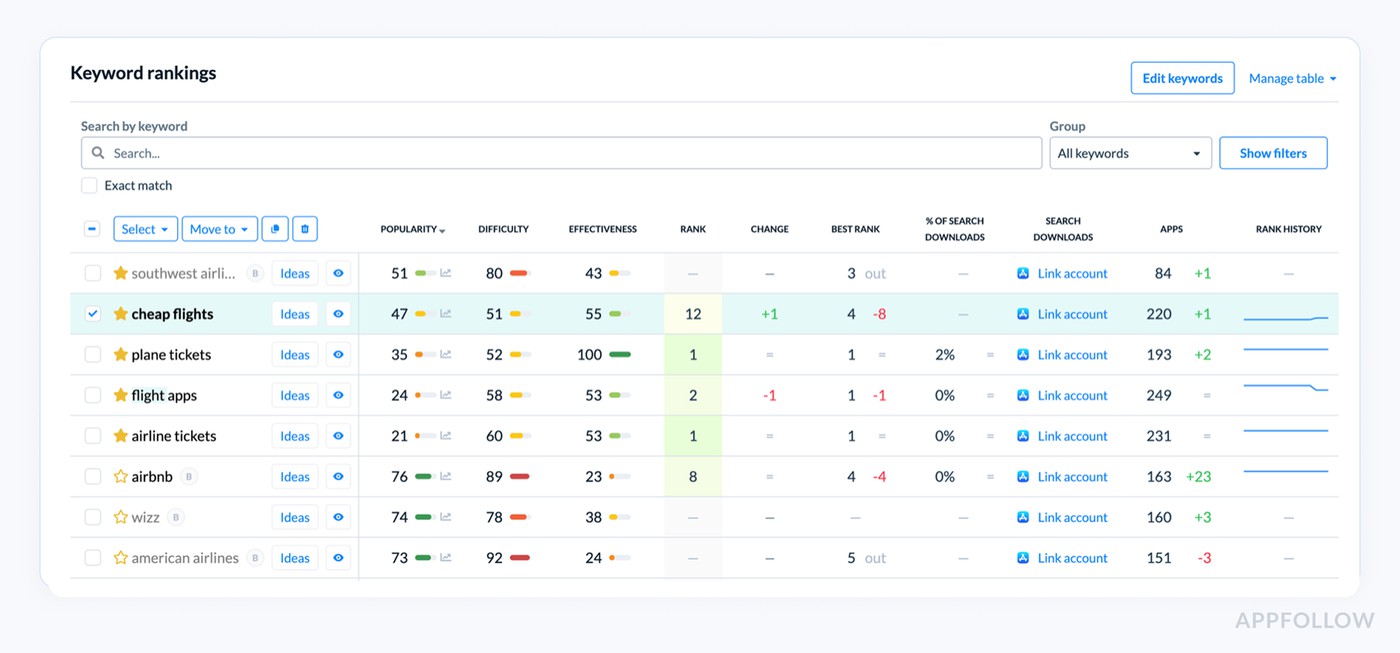Enable the Exact match checkbox
Screen dimensions: 1400x653
(89, 185)
